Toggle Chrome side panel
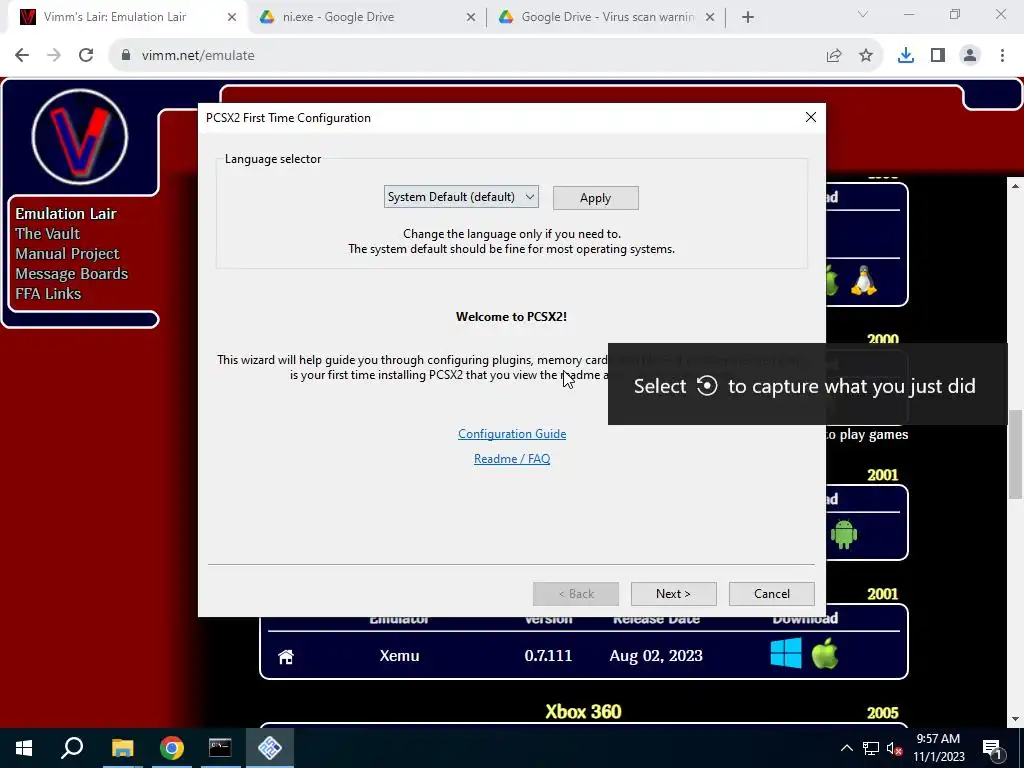Screen dimensions: 1024x768 tap(938, 56)
